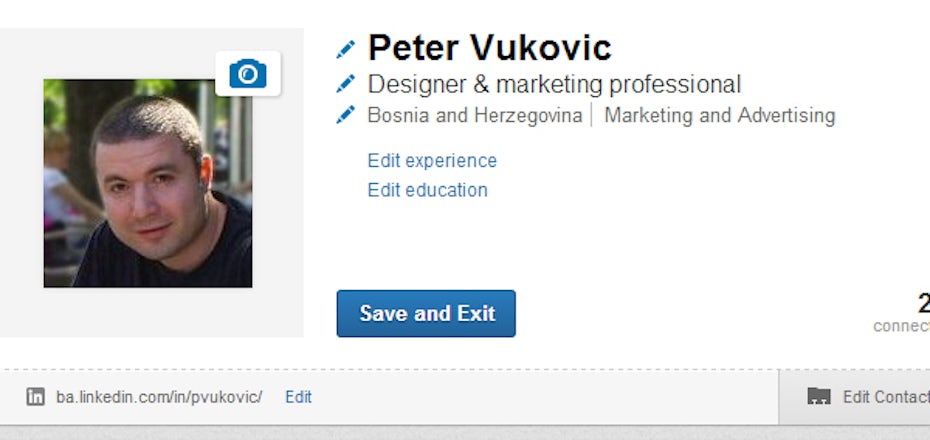Click the camera icon to change photo
This screenshot has height=440, width=930.
tap(248, 74)
